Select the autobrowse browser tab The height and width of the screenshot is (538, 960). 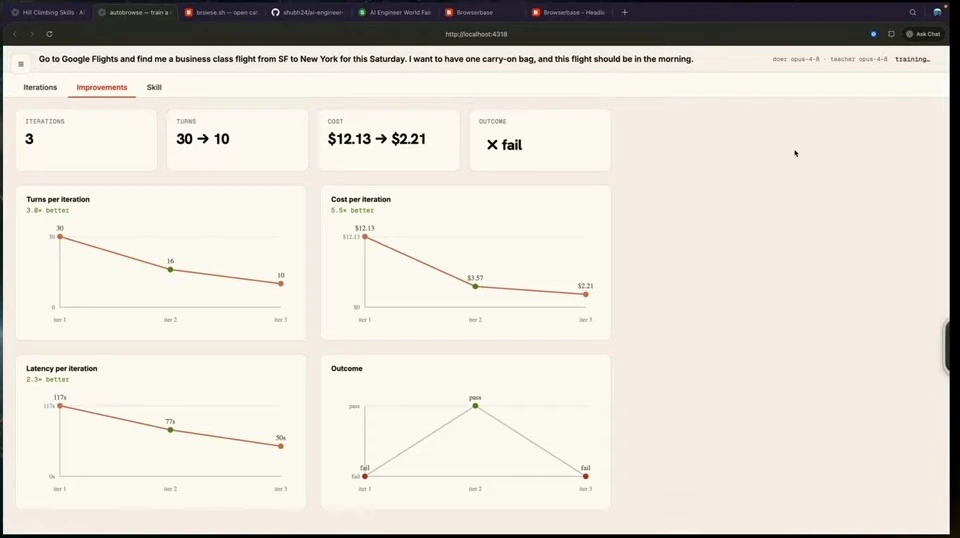135,12
